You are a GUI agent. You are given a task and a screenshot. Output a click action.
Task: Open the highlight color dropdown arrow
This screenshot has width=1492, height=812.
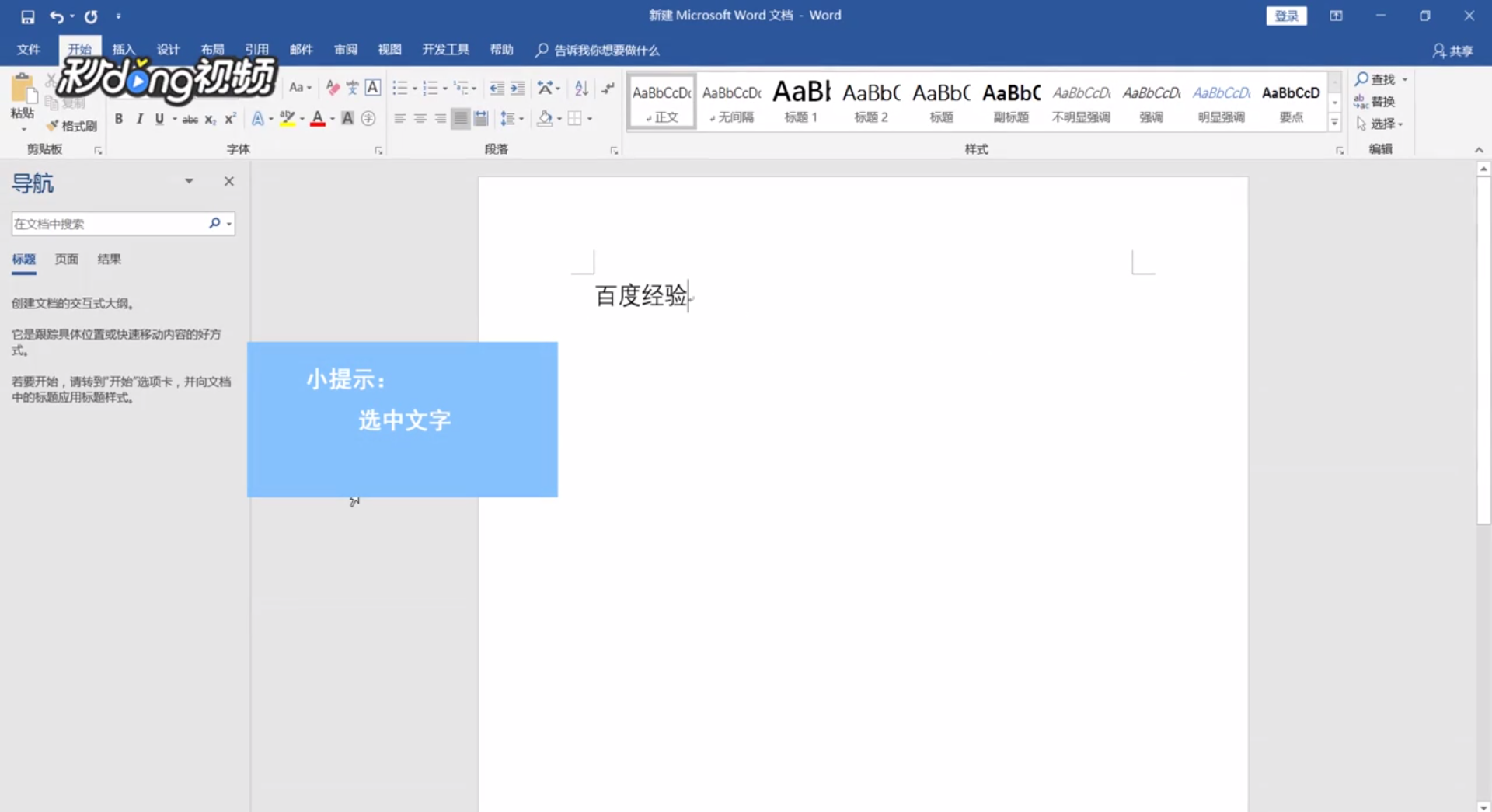pyautogui.click(x=302, y=120)
